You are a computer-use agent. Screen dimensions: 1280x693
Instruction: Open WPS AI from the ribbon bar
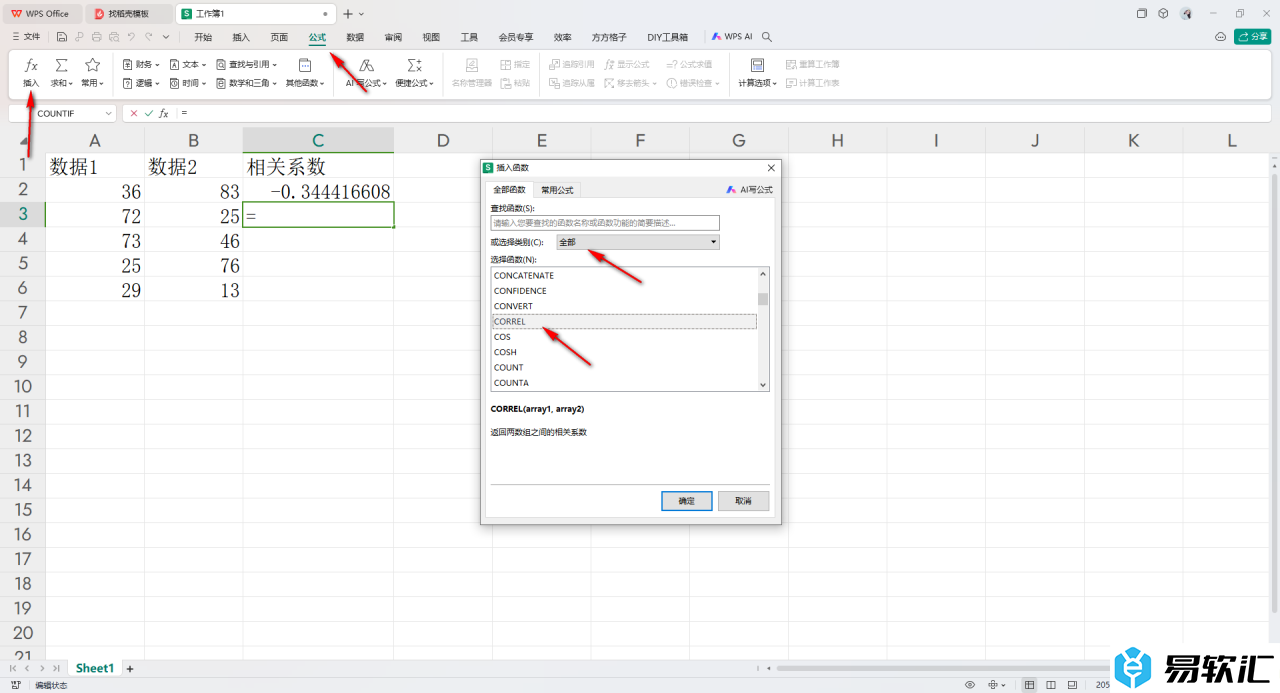(x=732, y=37)
